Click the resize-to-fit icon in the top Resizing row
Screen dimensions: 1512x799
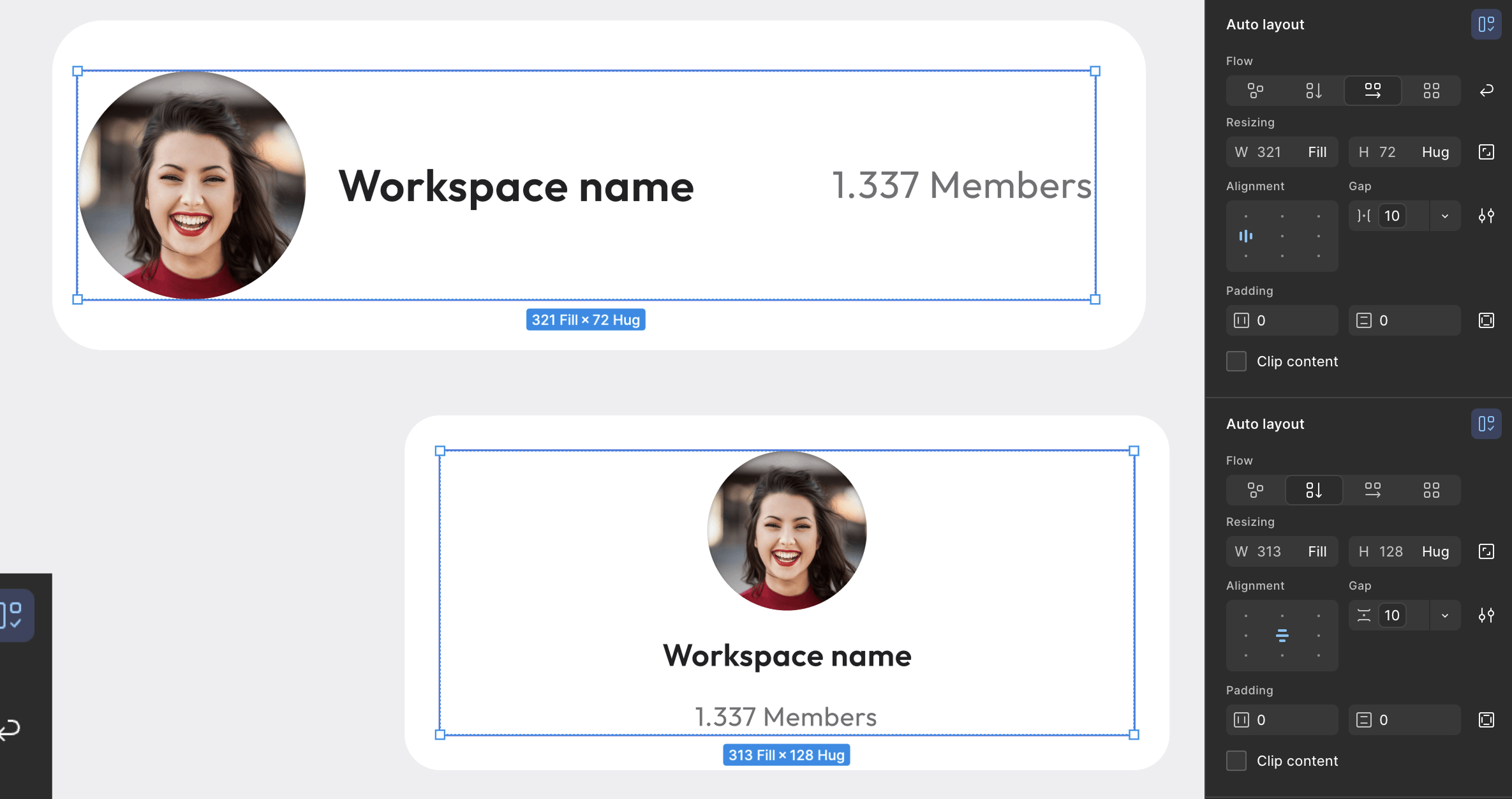(1486, 152)
